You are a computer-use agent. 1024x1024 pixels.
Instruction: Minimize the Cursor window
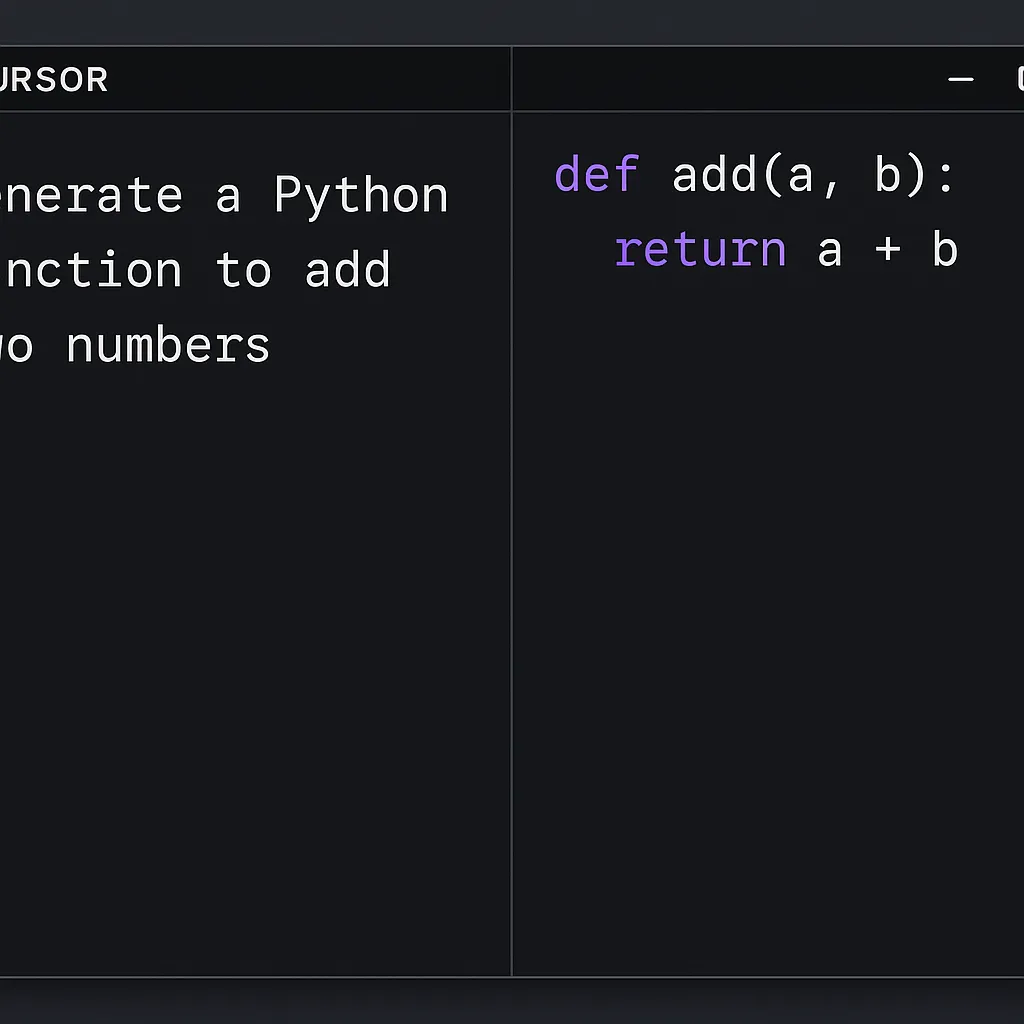tap(960, 80)
